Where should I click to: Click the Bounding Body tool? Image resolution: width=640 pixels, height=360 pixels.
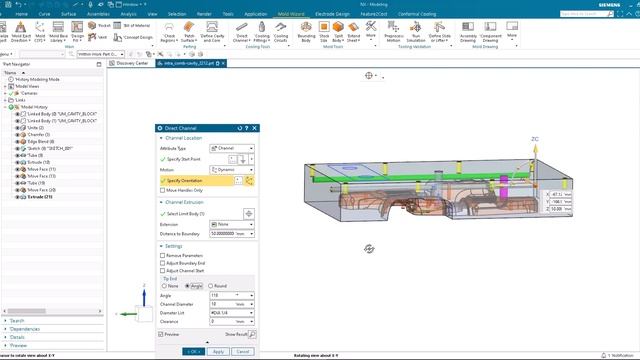pyautogui.click(x=306, y=32)
